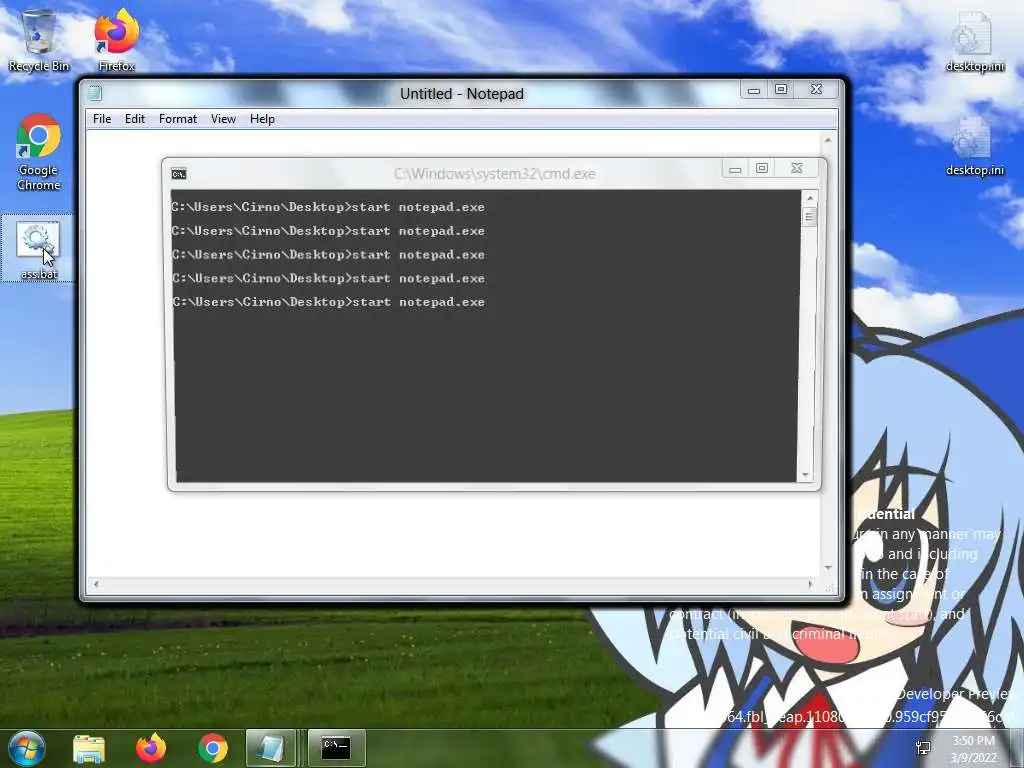This screenshot has width=1024, height=768.
Task: Open the View menu in Notepad
Action: (x=223, y=119)
